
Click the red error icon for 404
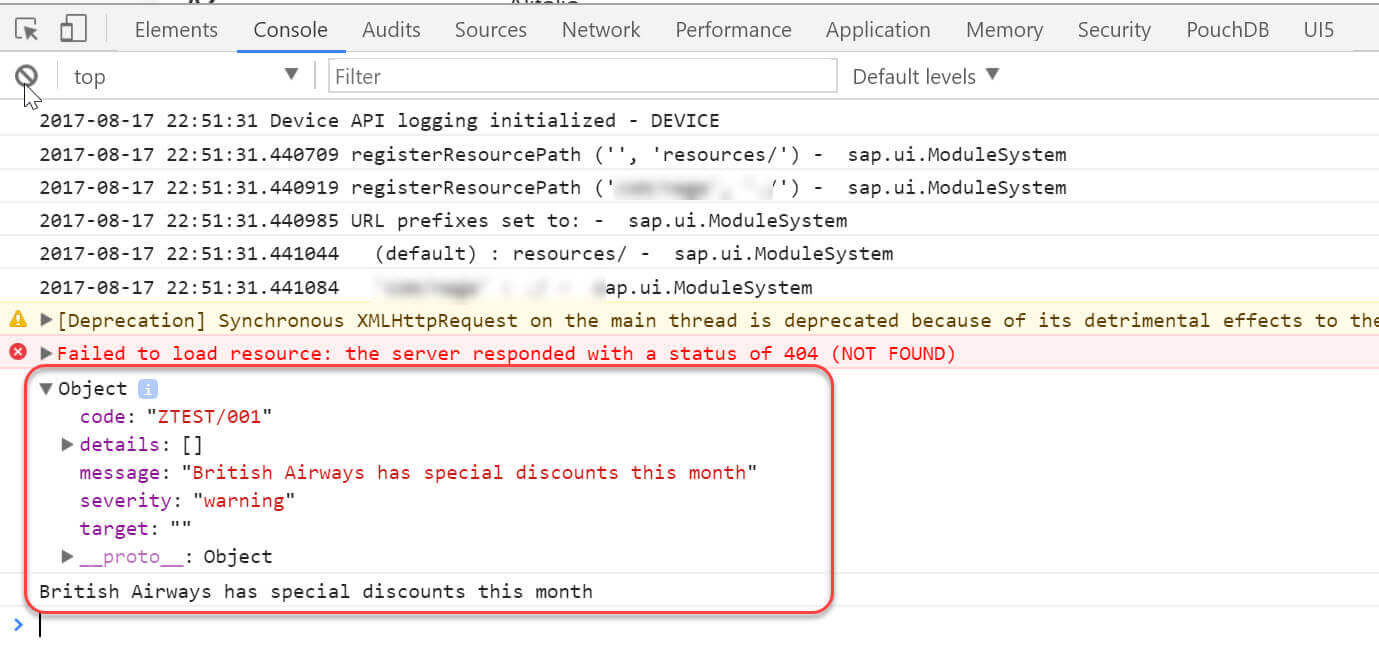[x=18, y=352]
